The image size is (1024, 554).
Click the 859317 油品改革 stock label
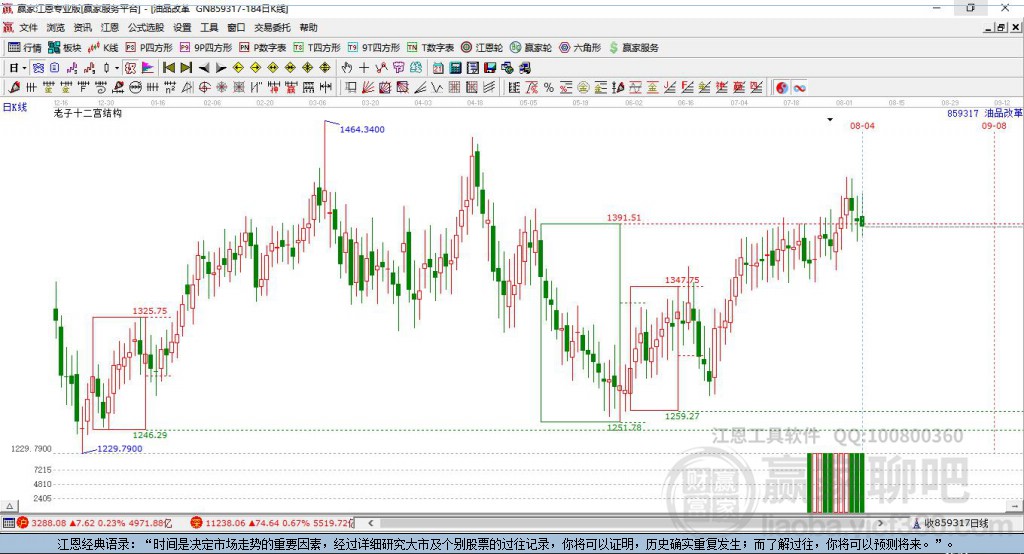(x=985, y=113)
